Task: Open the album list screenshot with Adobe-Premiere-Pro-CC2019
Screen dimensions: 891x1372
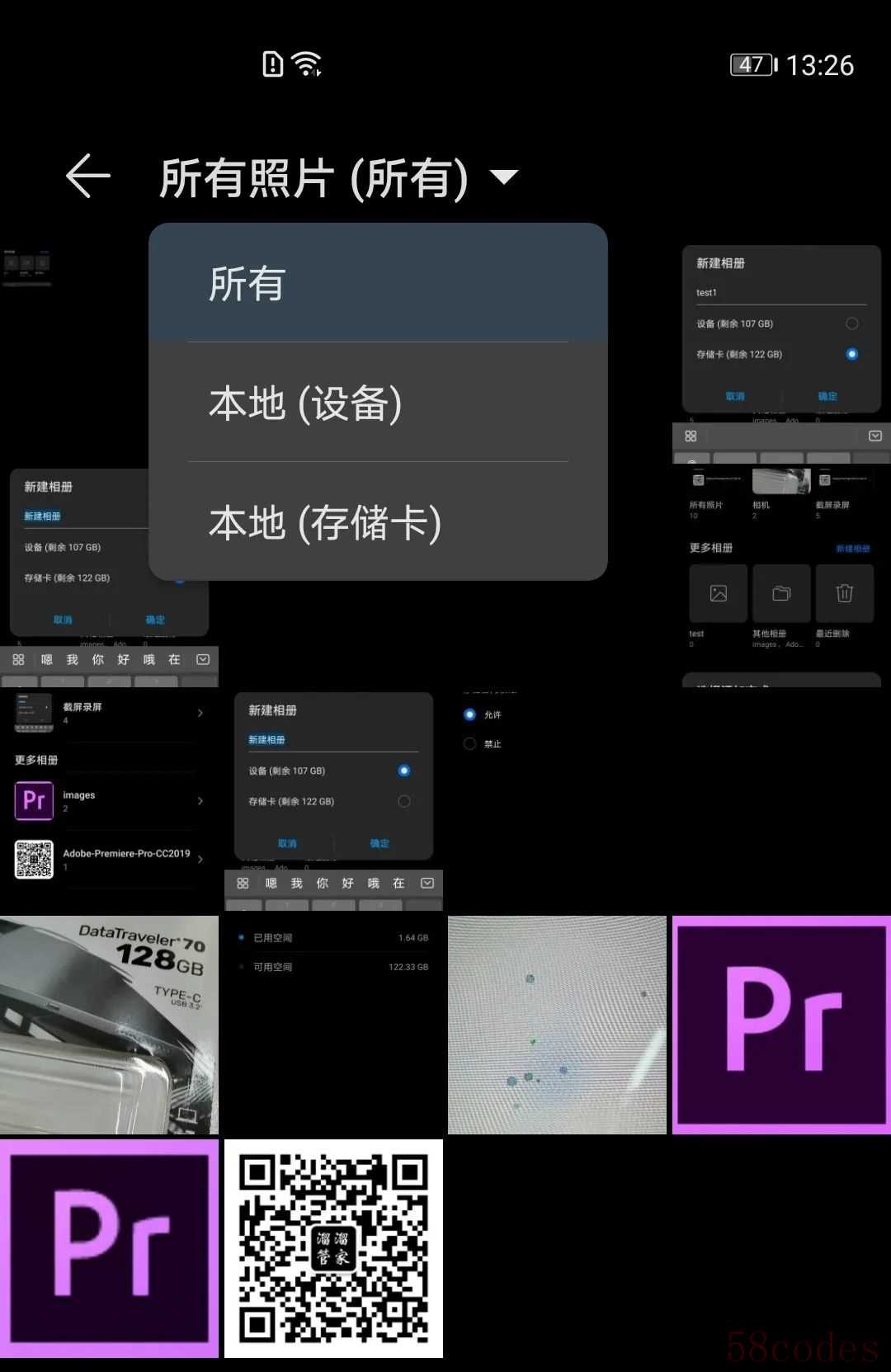Action: click(x=109, y=801)
